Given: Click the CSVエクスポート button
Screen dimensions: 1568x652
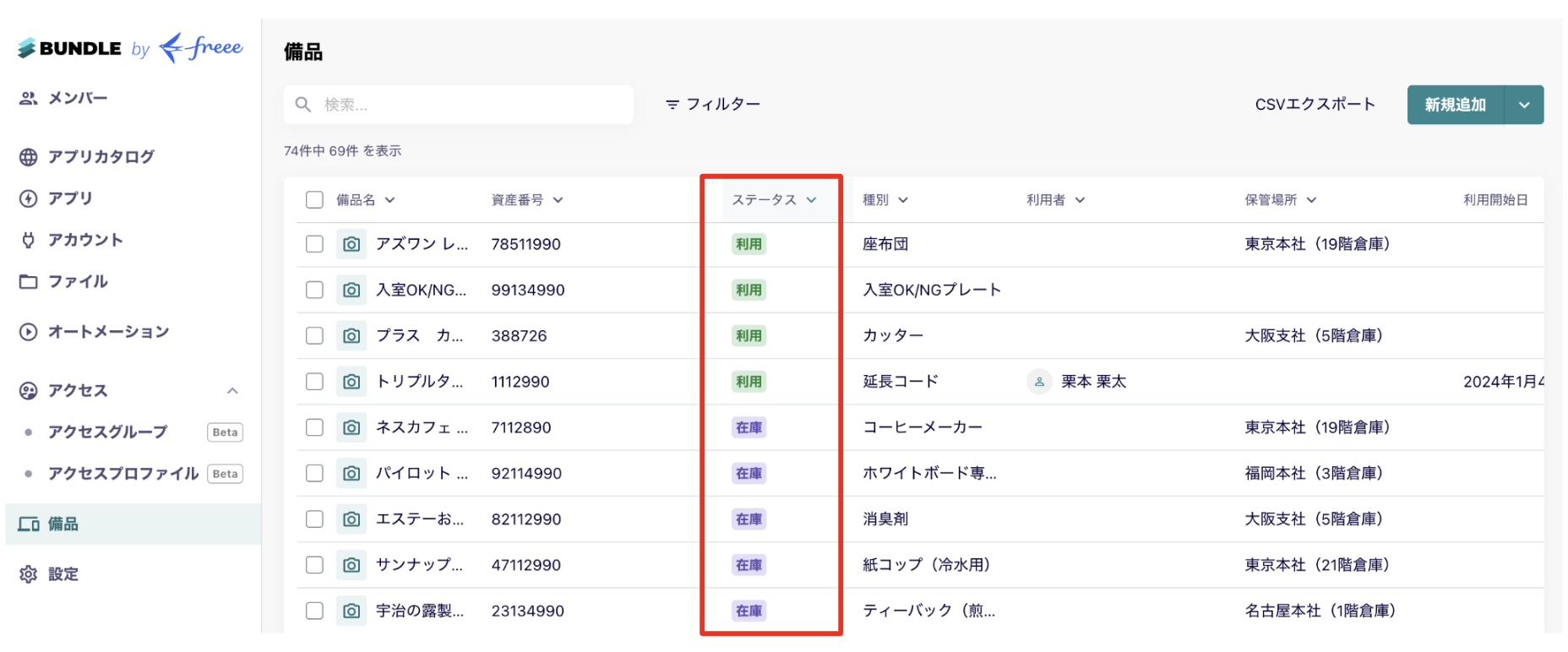Looking at the screenshot, I should (x=1315, y=105).
